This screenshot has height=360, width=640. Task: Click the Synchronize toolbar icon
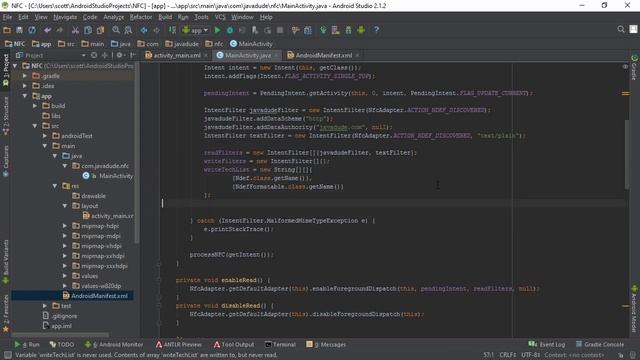pos(32,30)
